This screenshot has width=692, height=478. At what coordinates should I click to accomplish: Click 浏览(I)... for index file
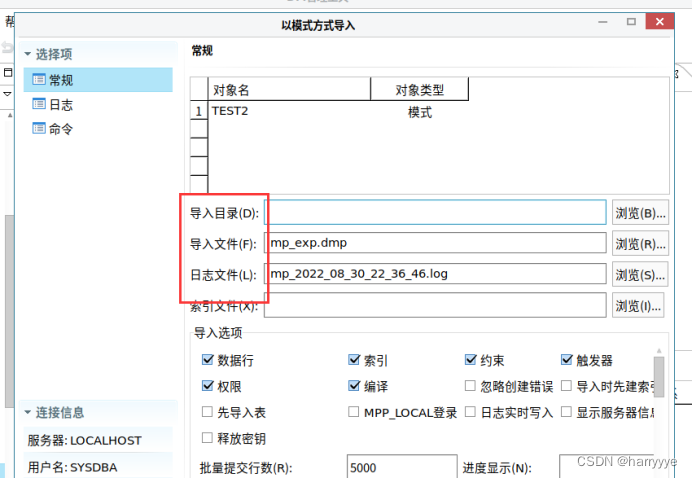coord(638,305)
